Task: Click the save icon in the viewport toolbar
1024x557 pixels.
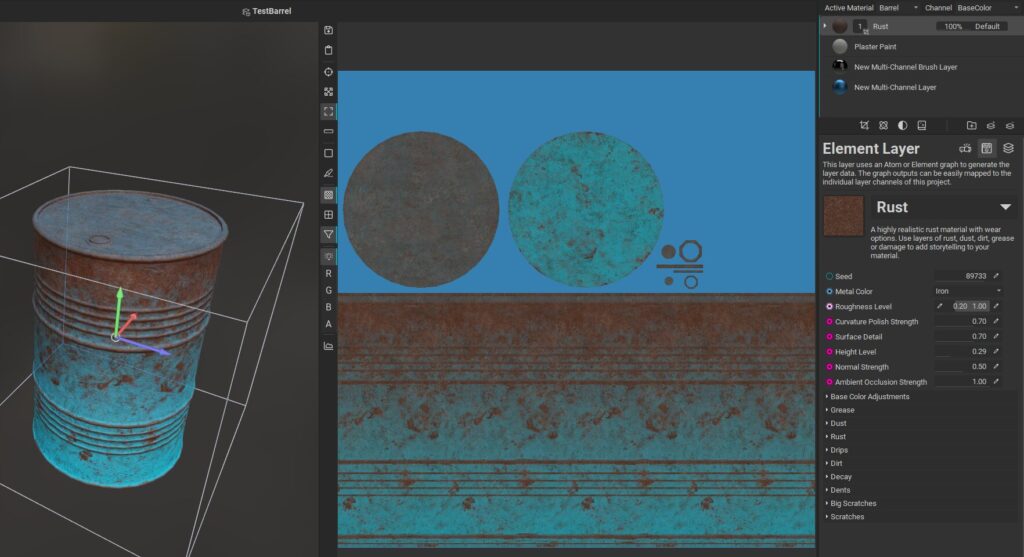Action: (328, 30)
